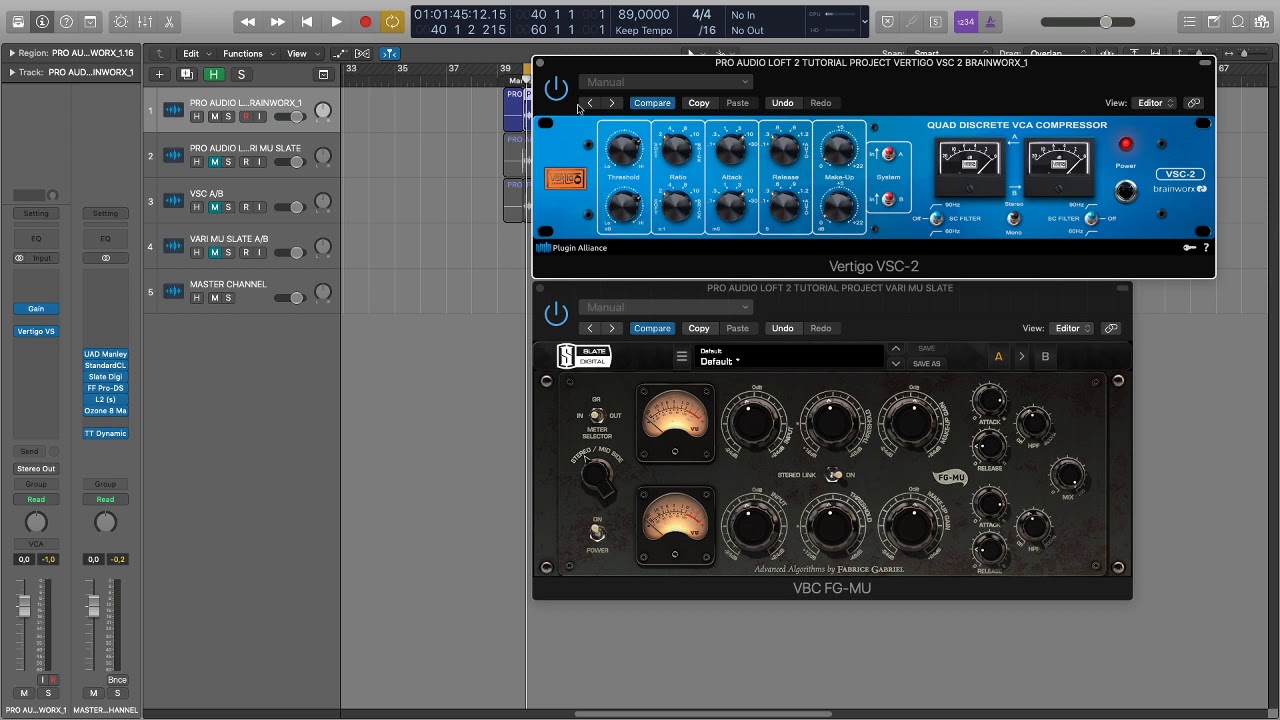Screen dimensions: 1280x720
Task: Toggle Vertigo VSC-2 plugin window power button
Action: coord(556,89)
